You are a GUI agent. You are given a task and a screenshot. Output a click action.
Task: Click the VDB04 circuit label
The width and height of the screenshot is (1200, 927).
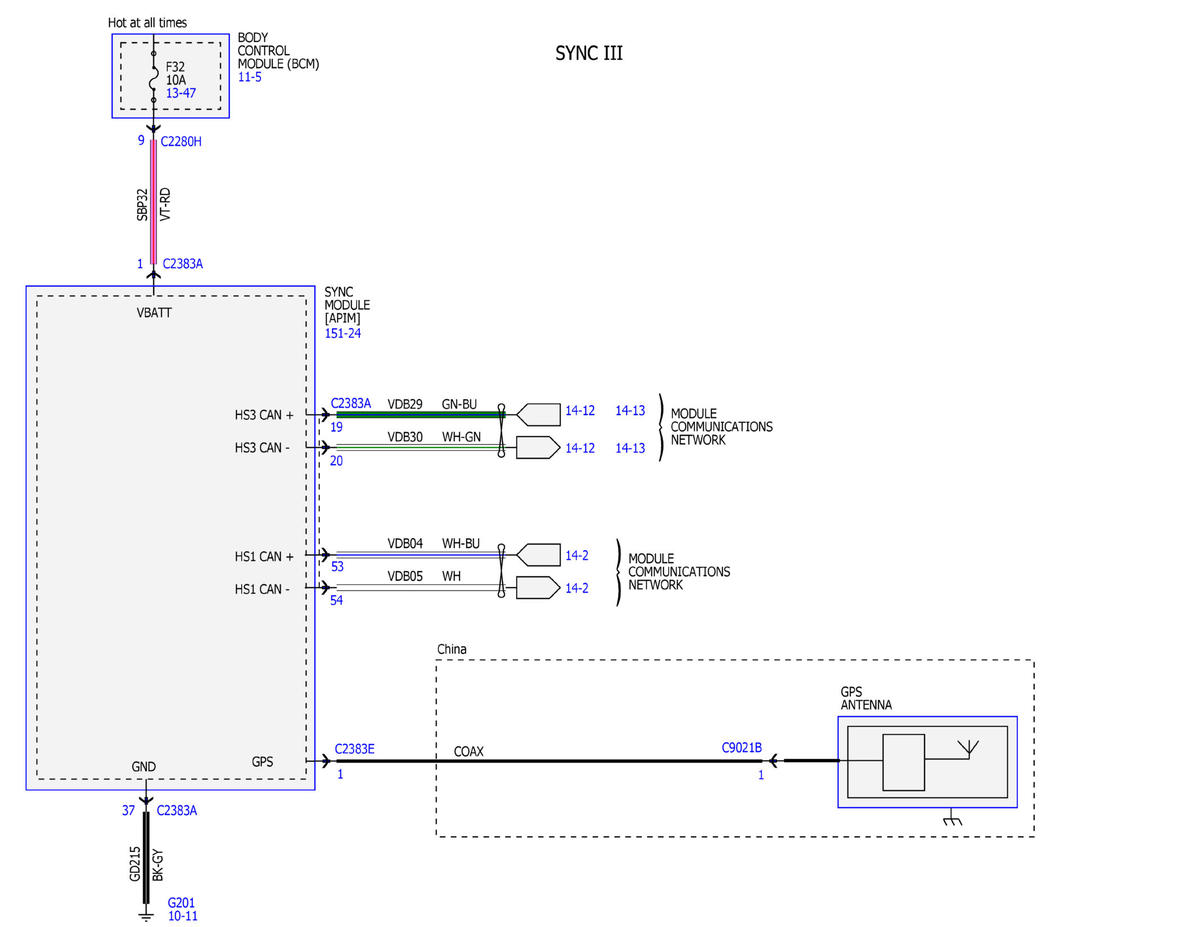[405, 543]
